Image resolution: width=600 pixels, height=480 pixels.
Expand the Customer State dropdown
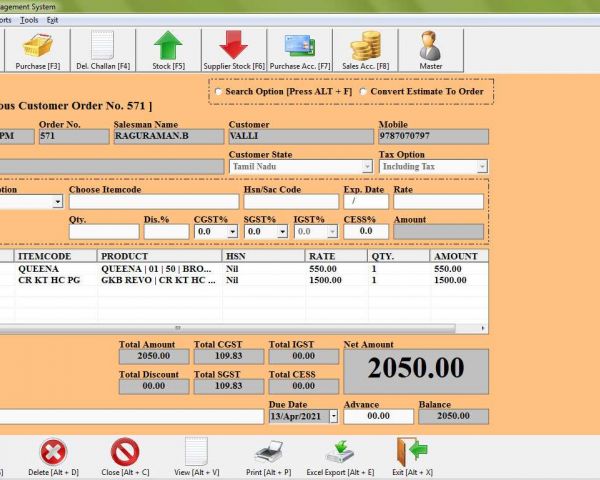pos(367,167)
